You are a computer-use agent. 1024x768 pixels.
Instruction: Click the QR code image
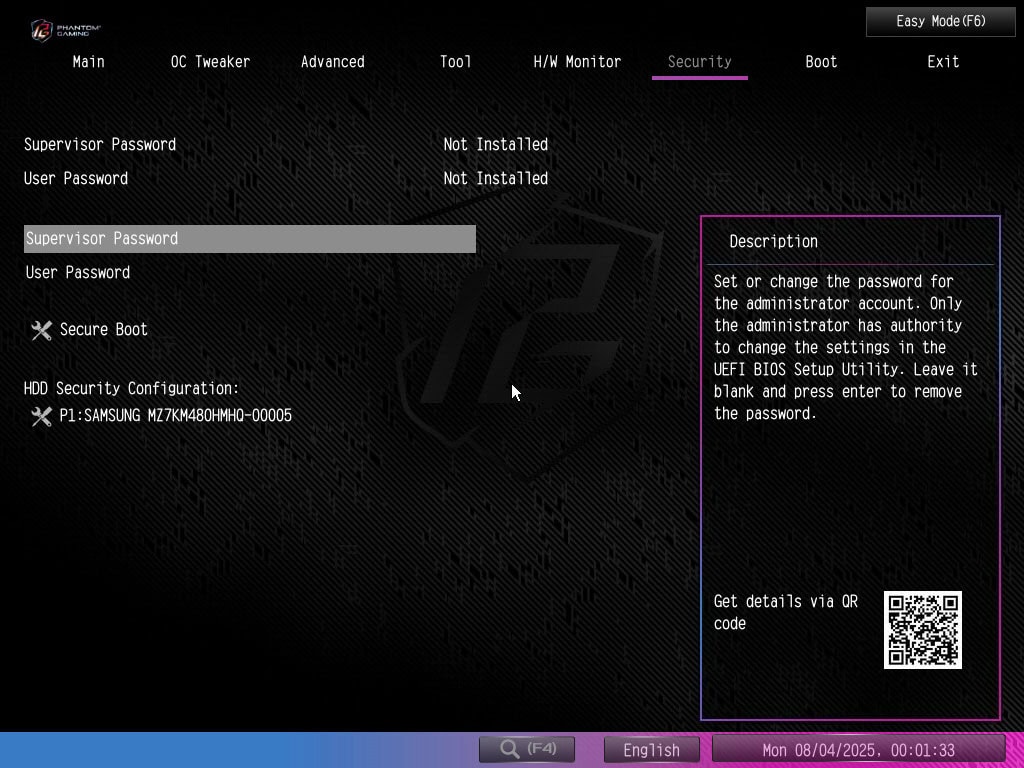tap(923, 630)
